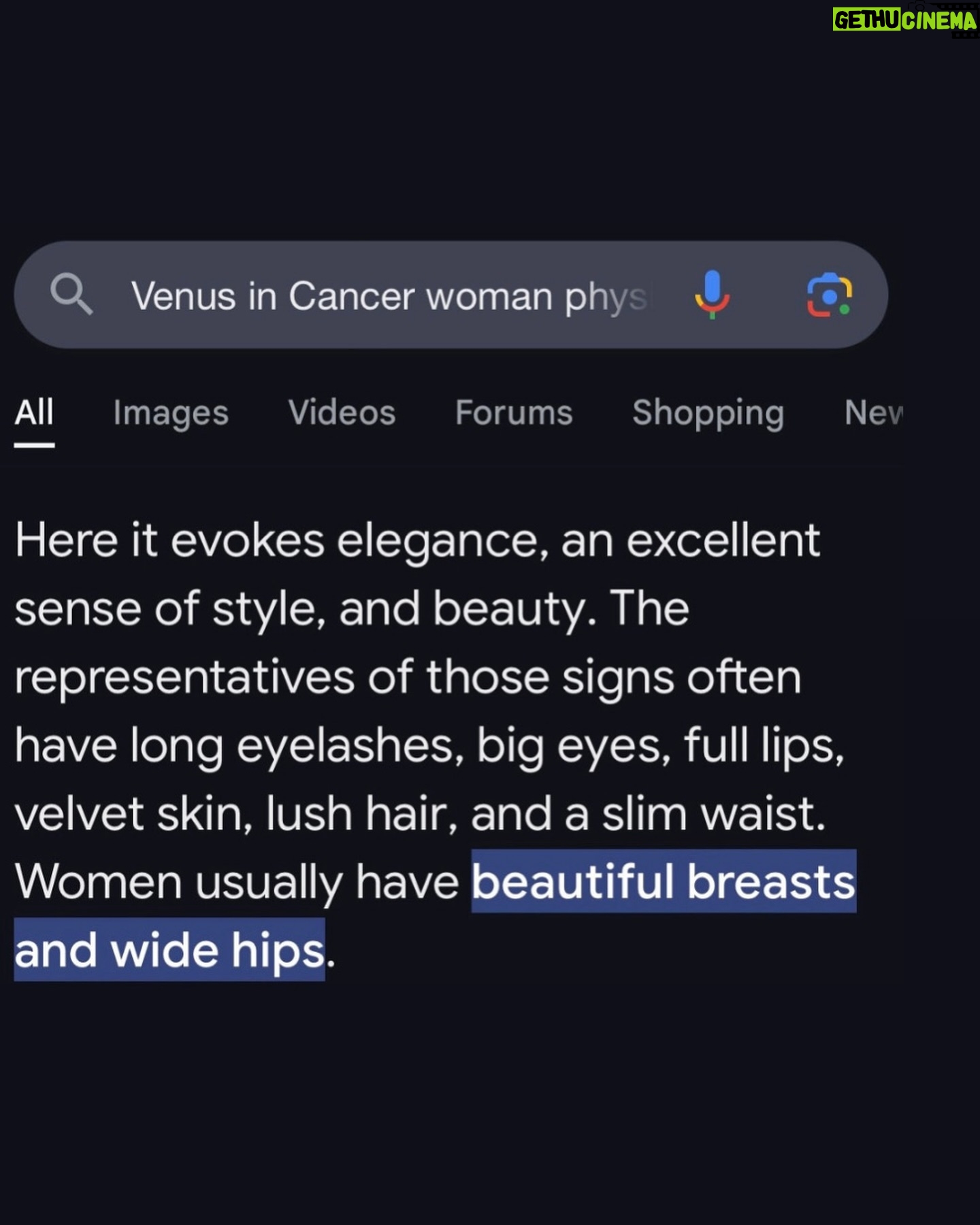
Task: Switch to the Videos tab
Action: click(x=342, y=412)
